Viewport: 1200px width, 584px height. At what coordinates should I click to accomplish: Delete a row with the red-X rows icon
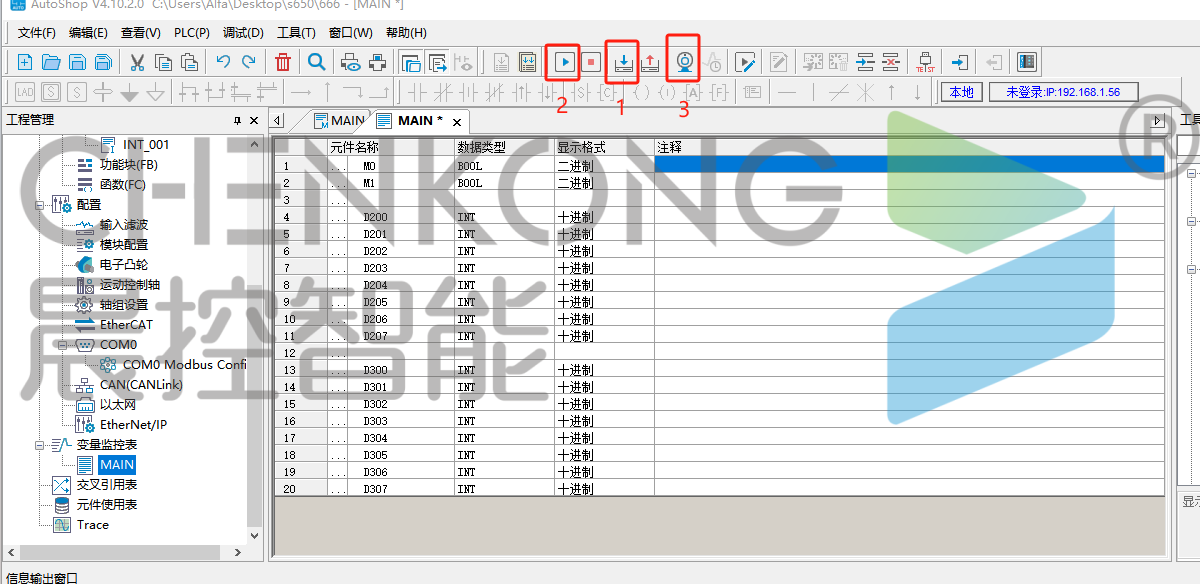click(891, 62)
